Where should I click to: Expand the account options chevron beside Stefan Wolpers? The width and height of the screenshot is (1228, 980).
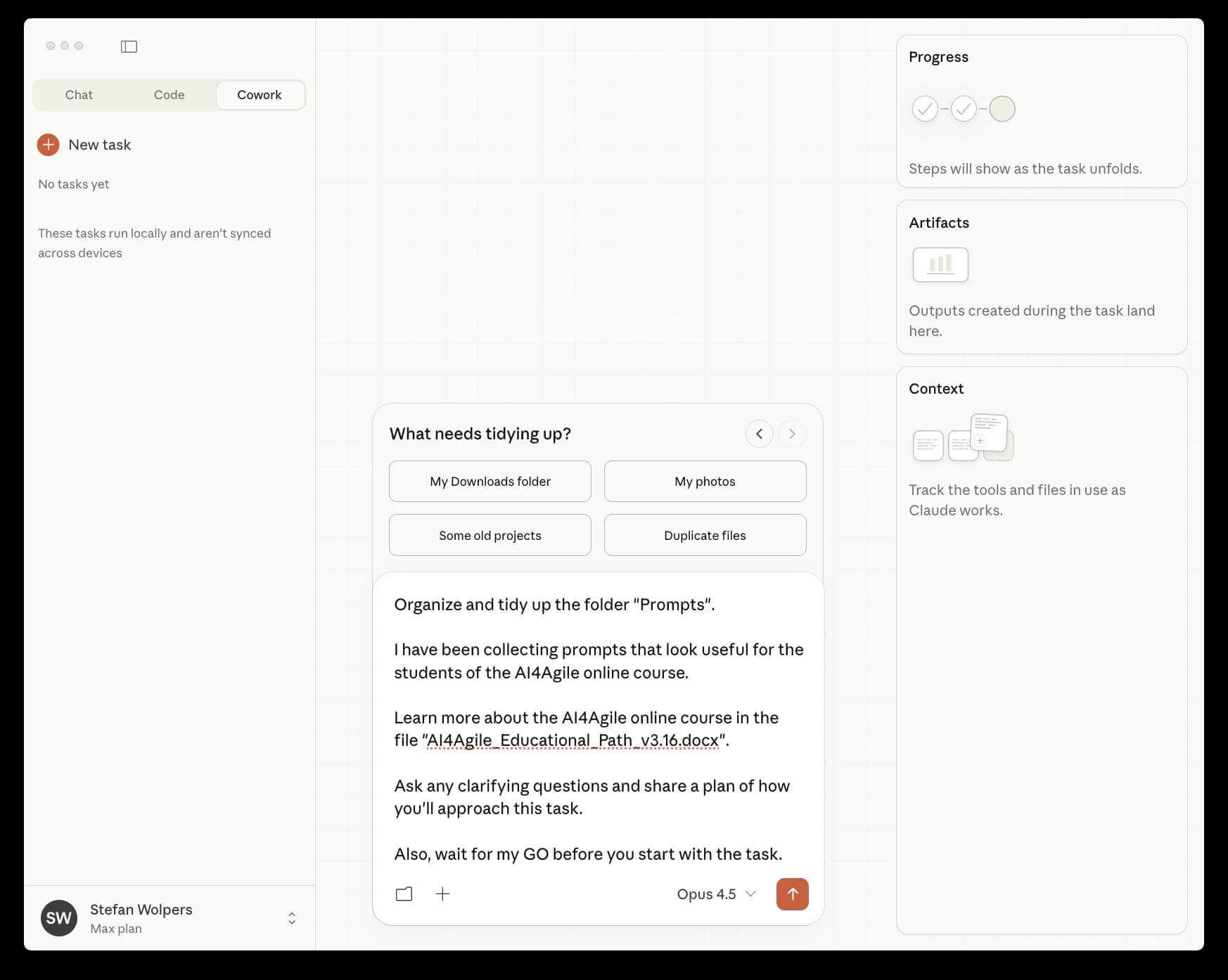coord(291,918)
